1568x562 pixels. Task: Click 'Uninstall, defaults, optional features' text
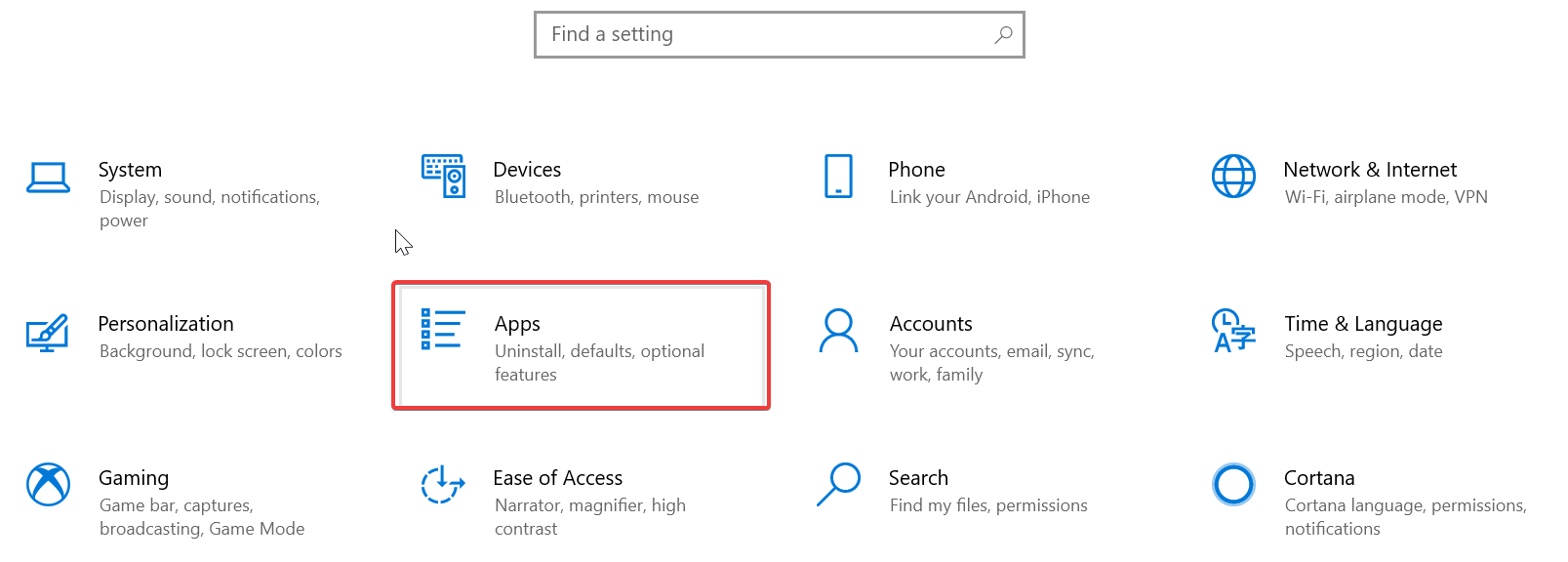(x=599, y=363)
